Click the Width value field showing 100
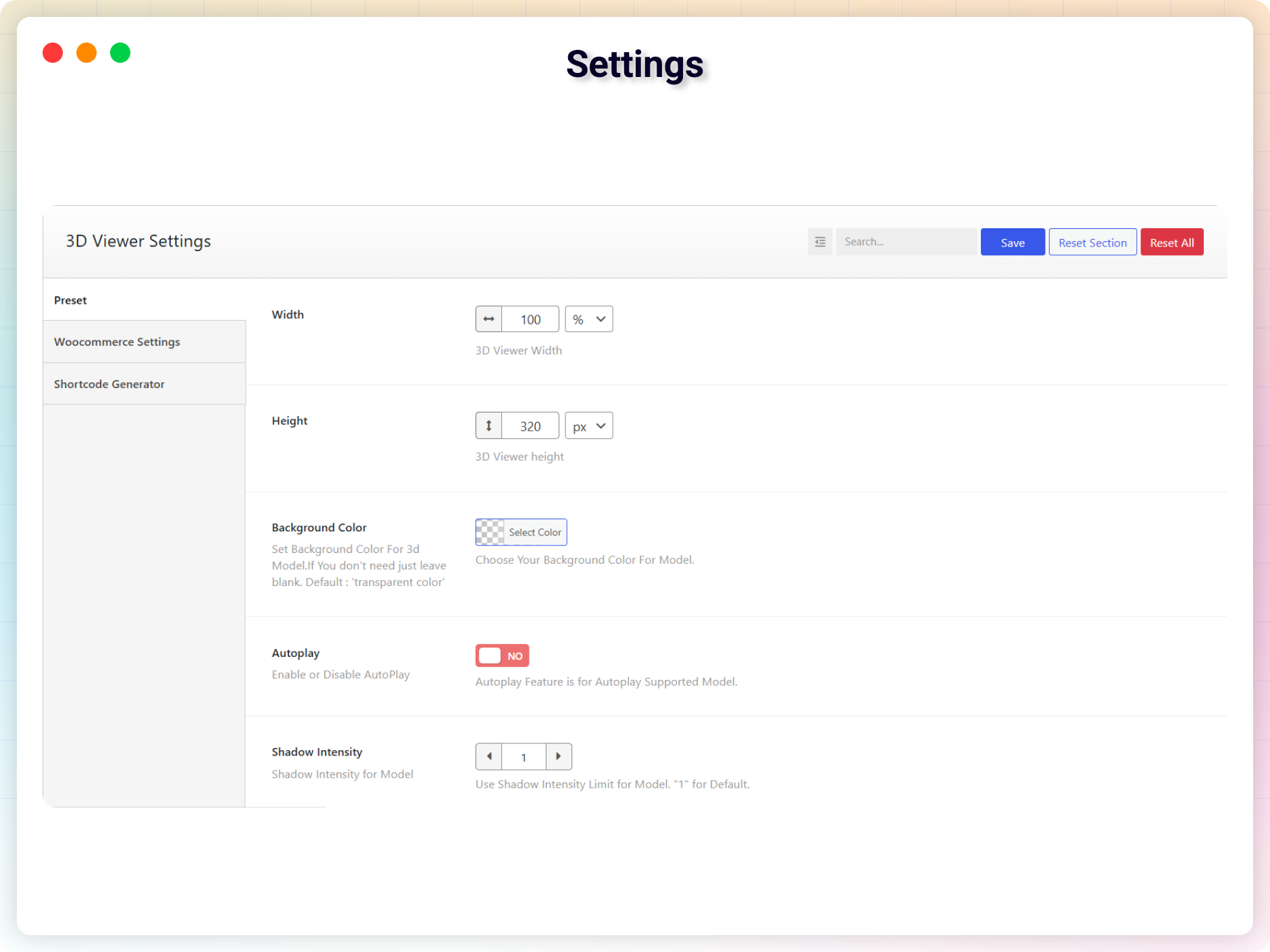The height and width of the screenshot is (952, 1270). [x=530, y=319]
